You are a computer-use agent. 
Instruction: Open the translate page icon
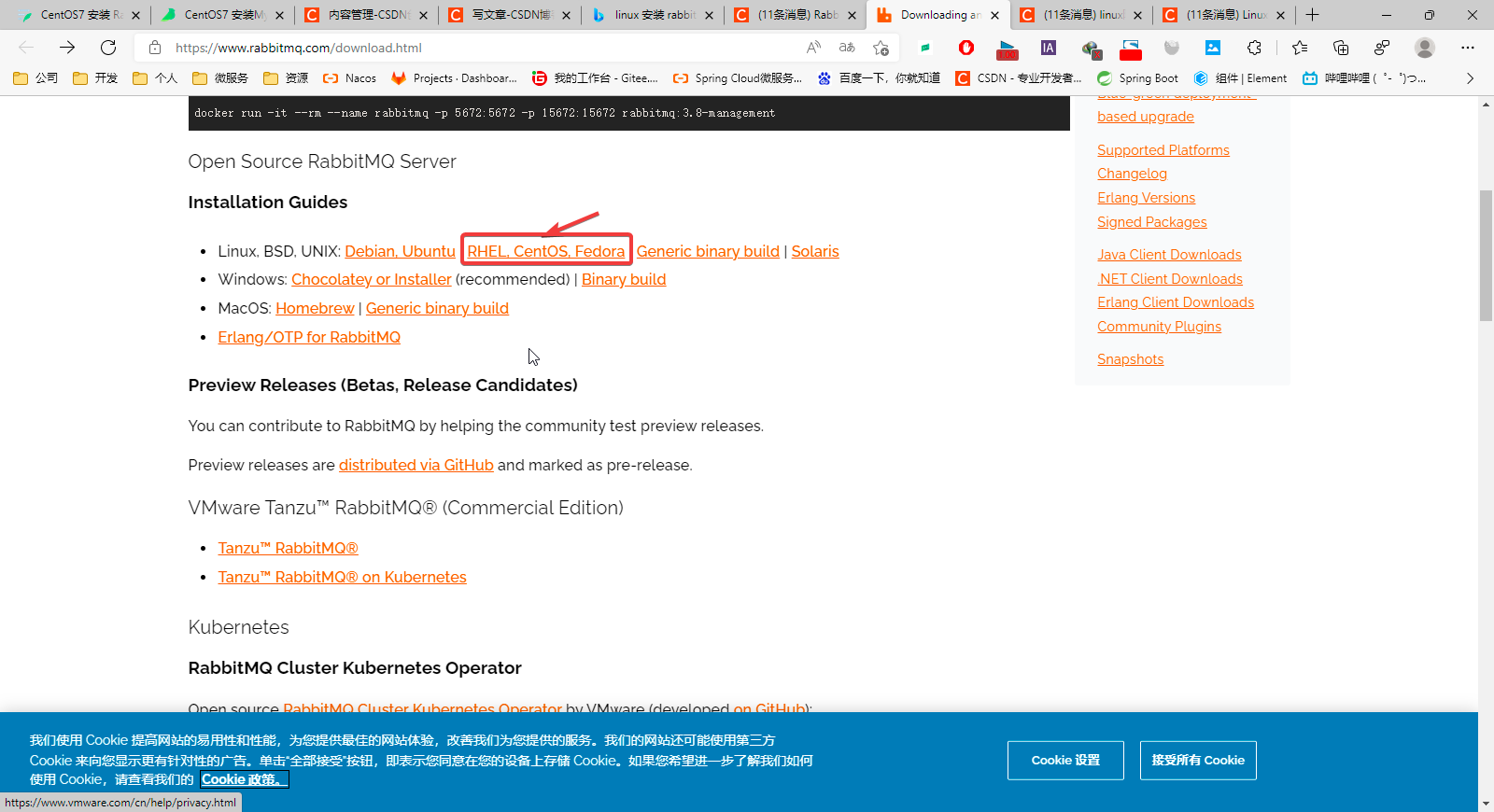coord(847,48)
